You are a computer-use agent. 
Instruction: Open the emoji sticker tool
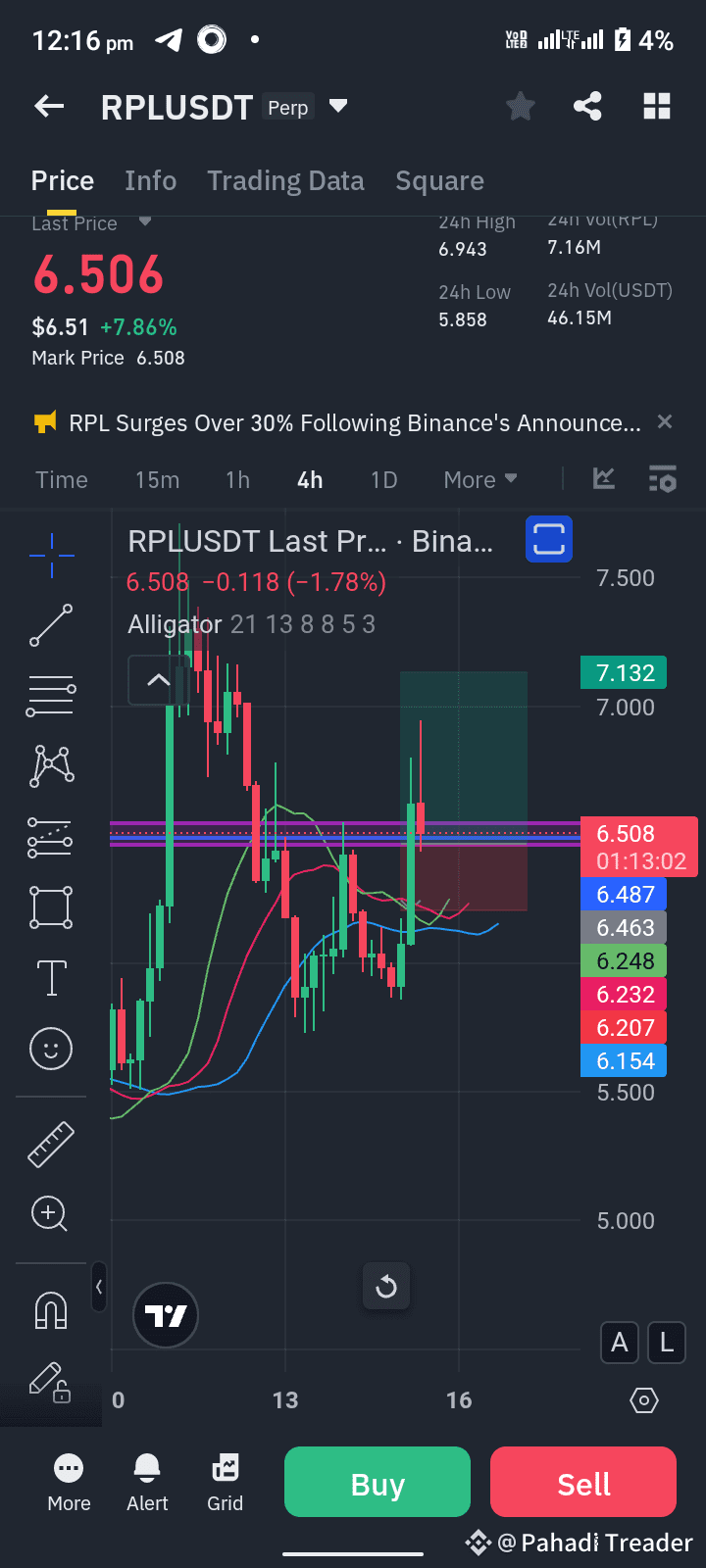tap(51, 1049)
